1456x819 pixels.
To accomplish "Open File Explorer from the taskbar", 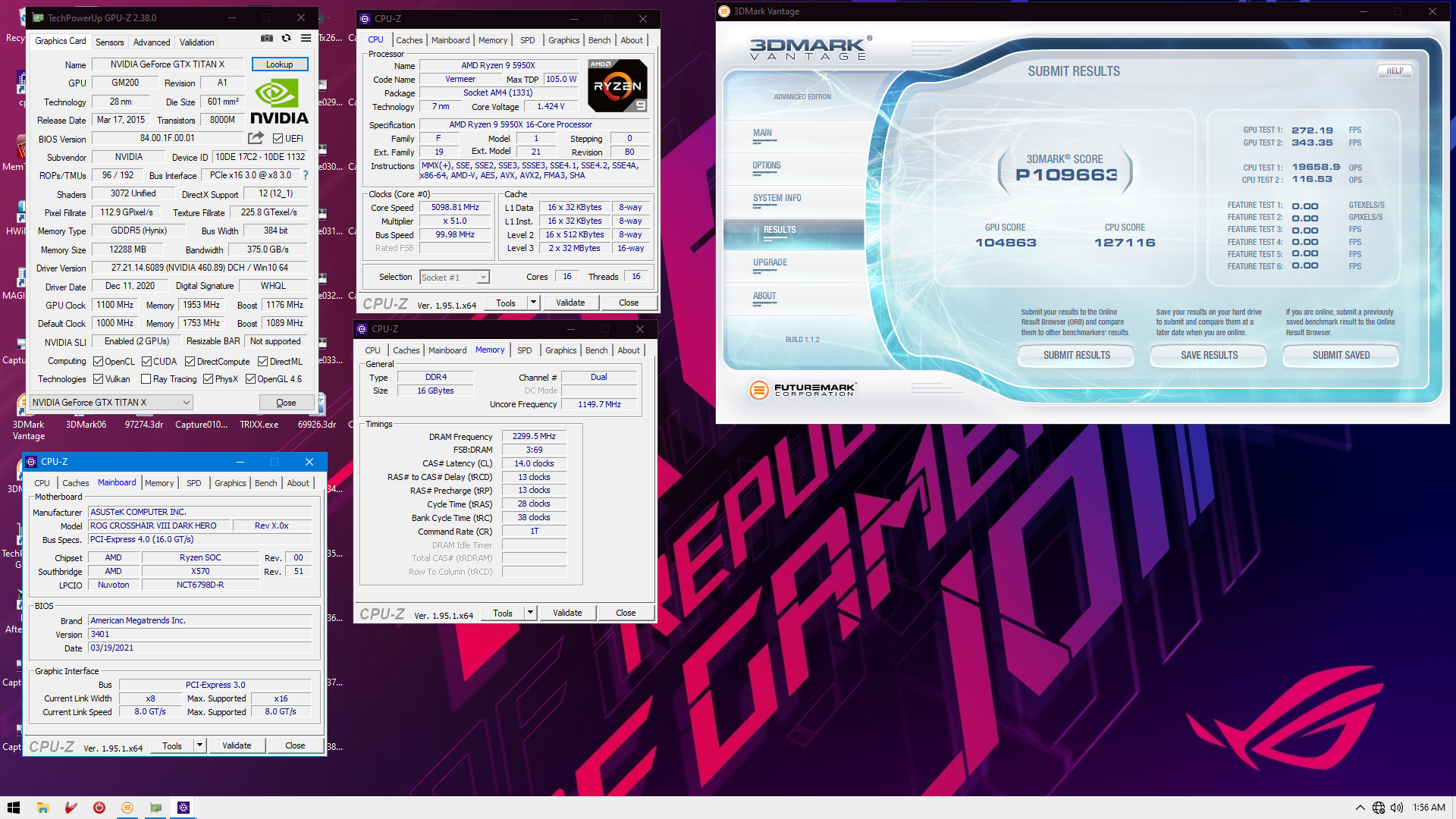I will click(x=42, y=808).
